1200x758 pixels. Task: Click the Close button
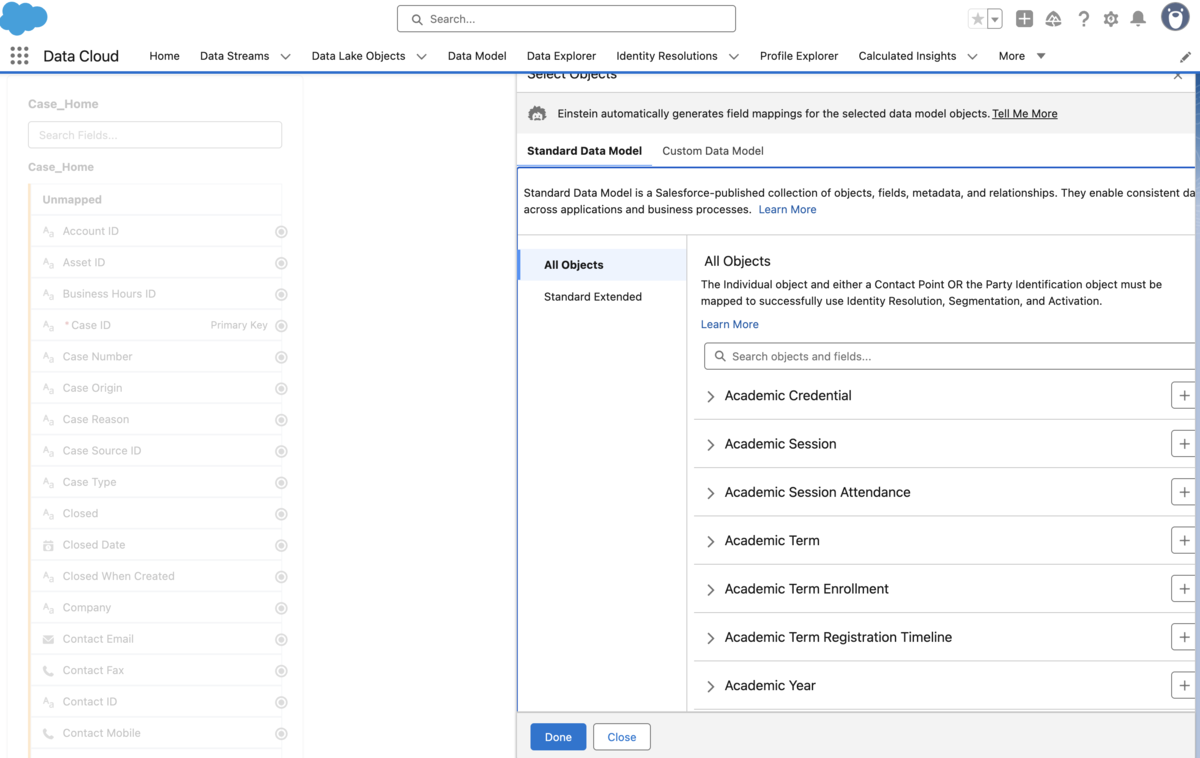621,737
